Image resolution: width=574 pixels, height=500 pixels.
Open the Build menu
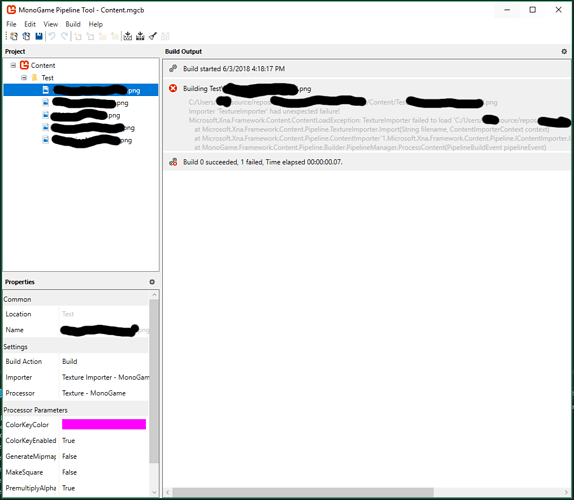click(73, 24)
